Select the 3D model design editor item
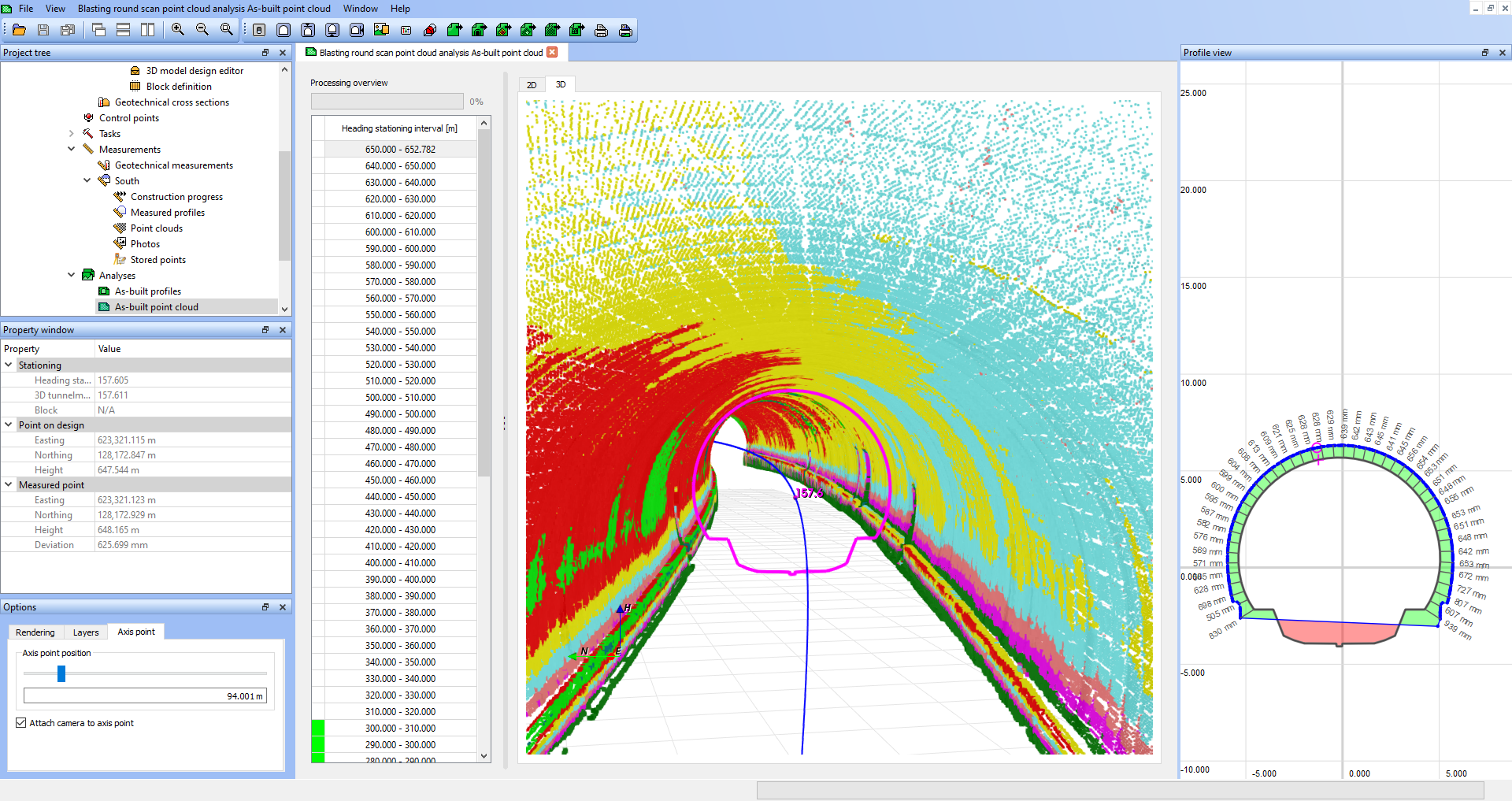Screen dimensions: 1512x801 pyautogui.click(x=195, y=71)
